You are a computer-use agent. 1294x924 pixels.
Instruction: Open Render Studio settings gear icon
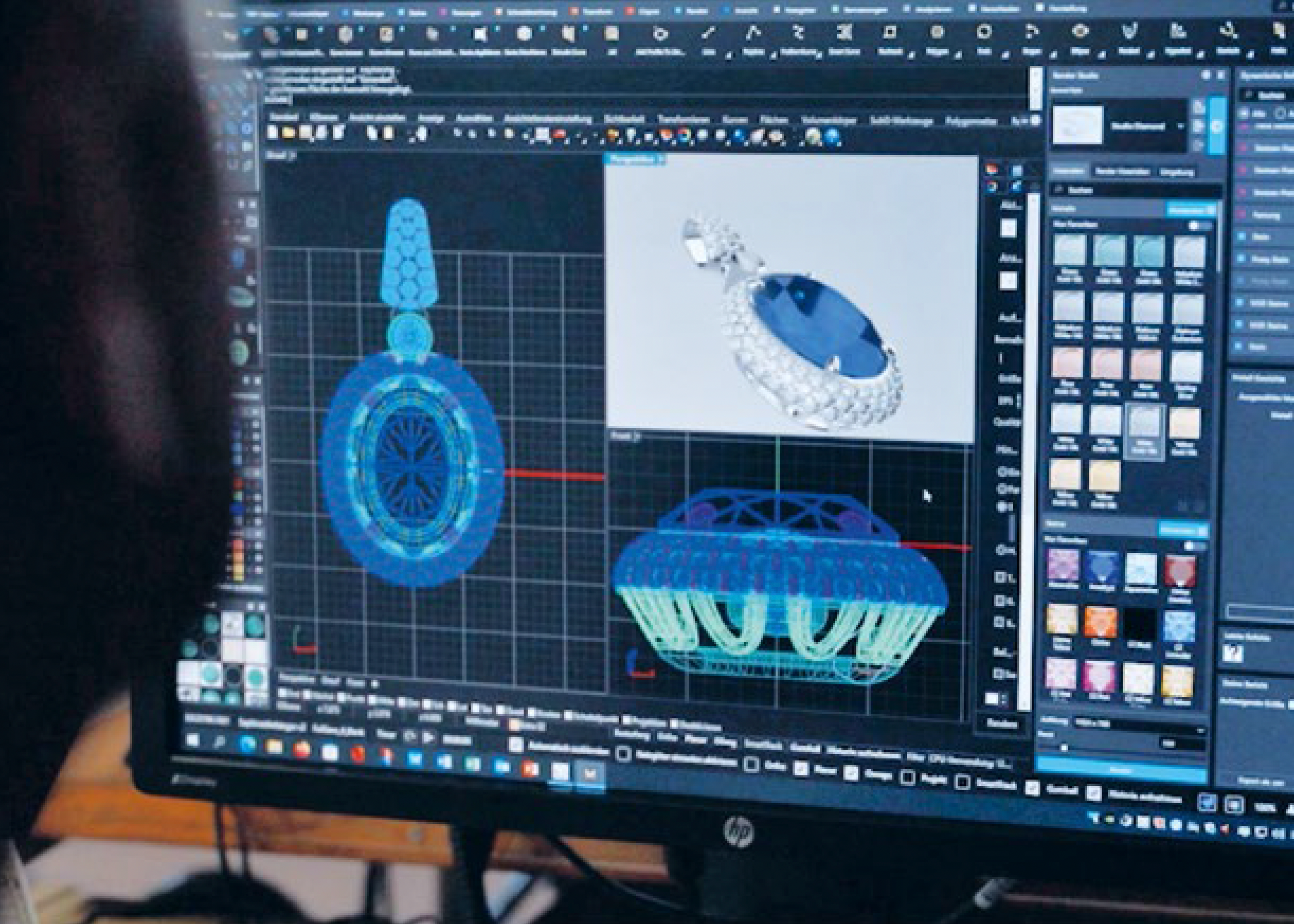[x=1205, y=75]
